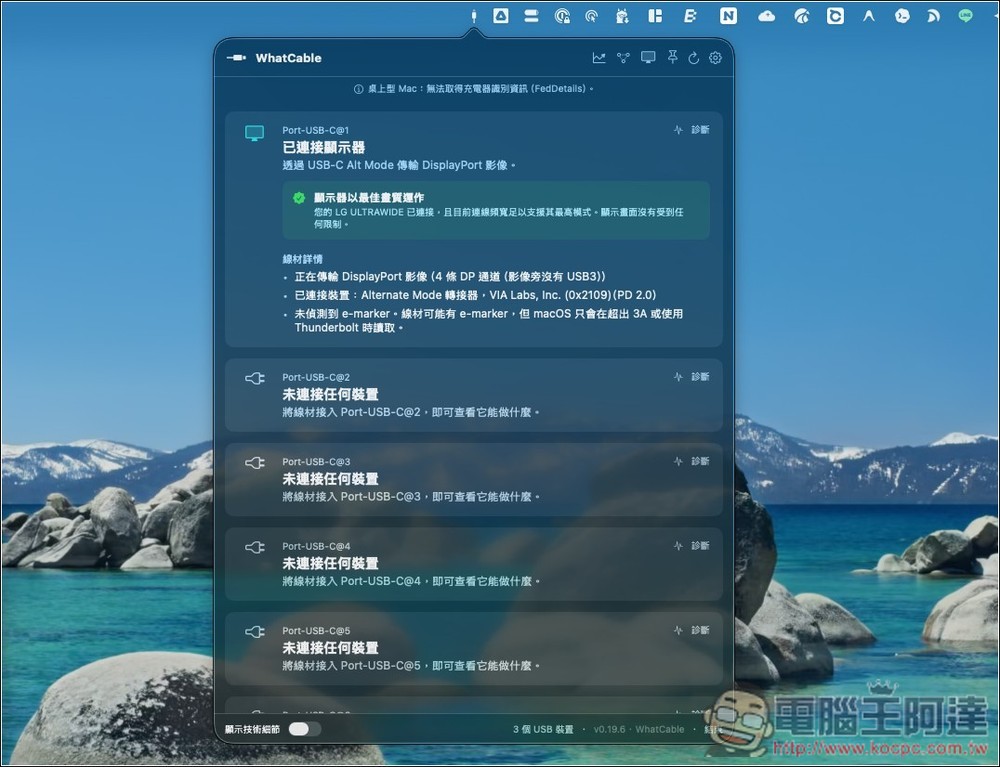This screenshot has height=767, width=1000.
Task: Click the terminal prompt face menu bar icon
Action: pyautogui.click(x=902, y=16)
